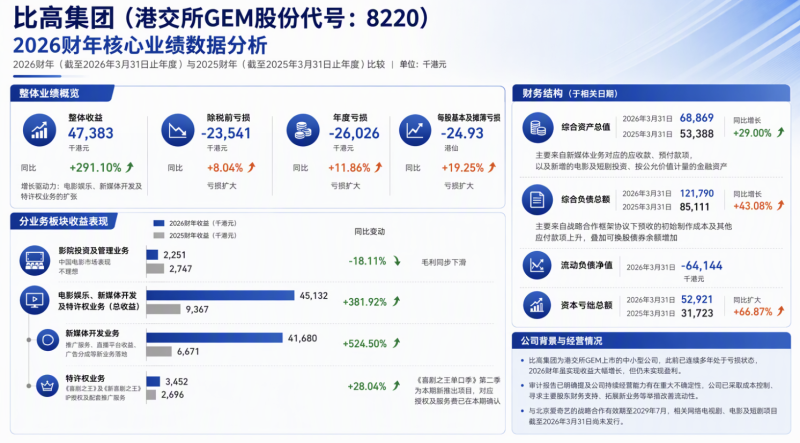
Task: Click the orange up arrow next to +66.87%
Action: 780,311
